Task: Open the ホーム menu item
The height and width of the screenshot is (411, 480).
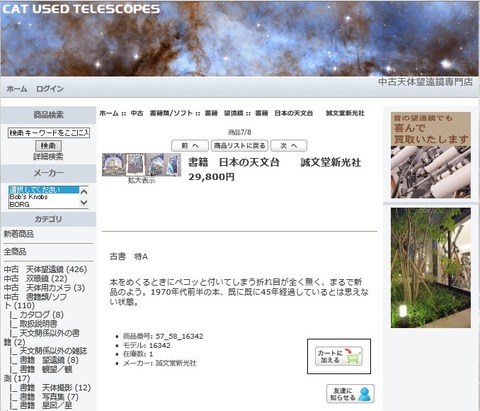Action: point(17,89)
